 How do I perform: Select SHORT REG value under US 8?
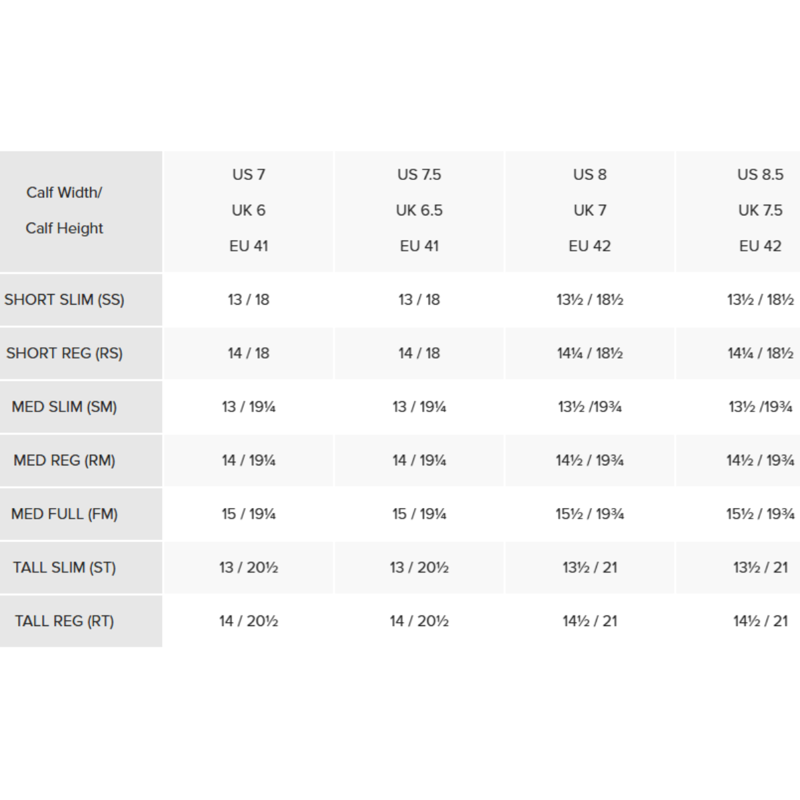590,353
